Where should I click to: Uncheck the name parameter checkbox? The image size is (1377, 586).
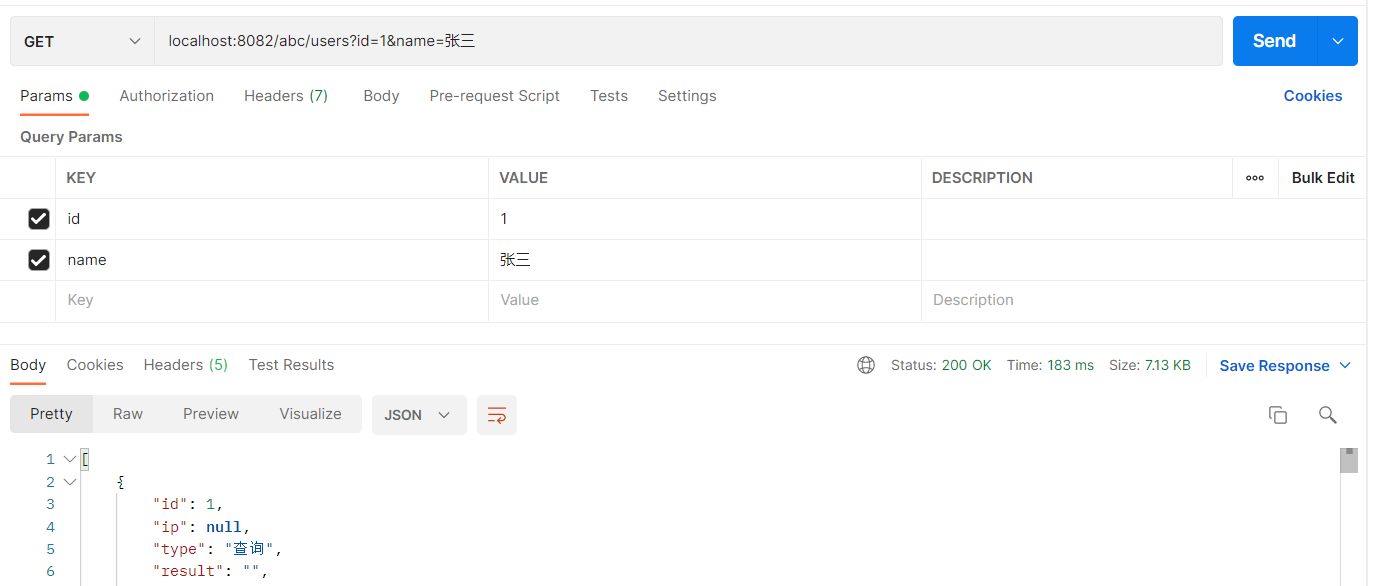39,260
